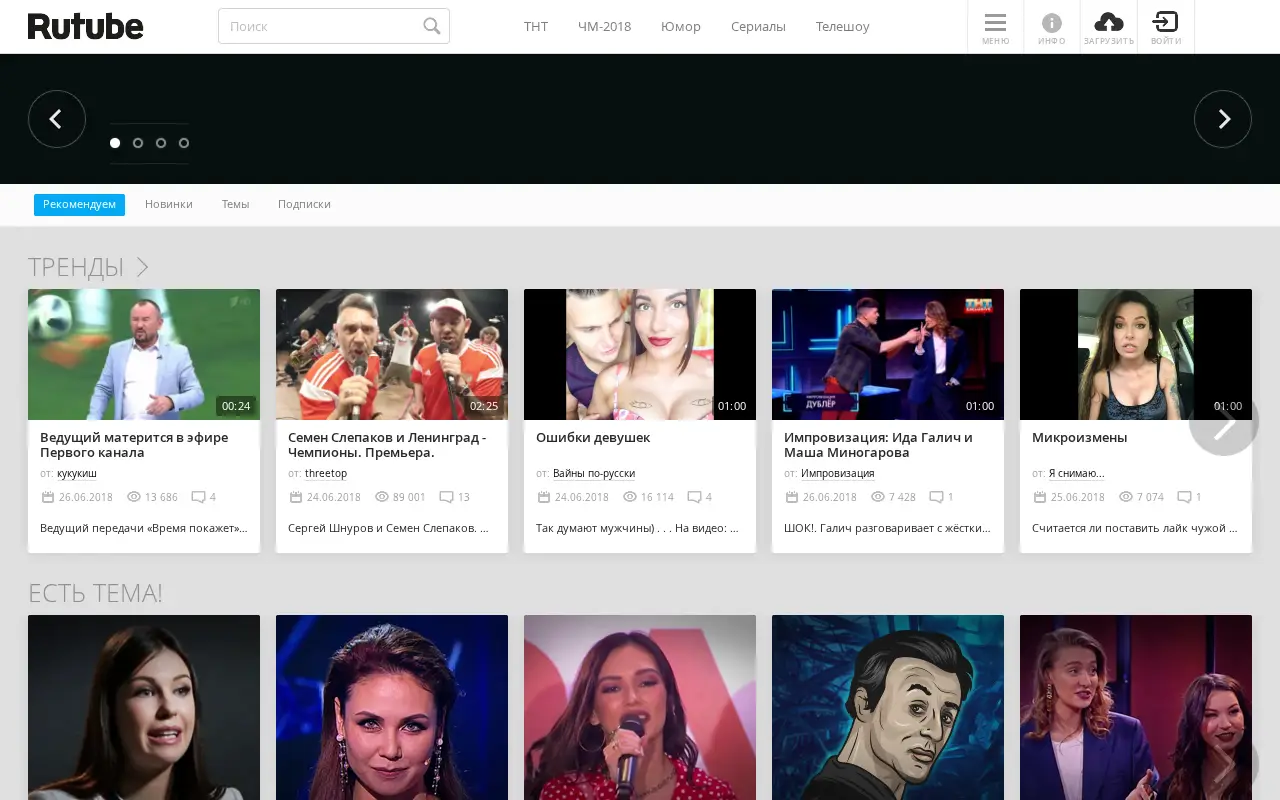Open the Ошибки девушек video thumbnail
The image size is (1280, 800).
coord(640,354)
